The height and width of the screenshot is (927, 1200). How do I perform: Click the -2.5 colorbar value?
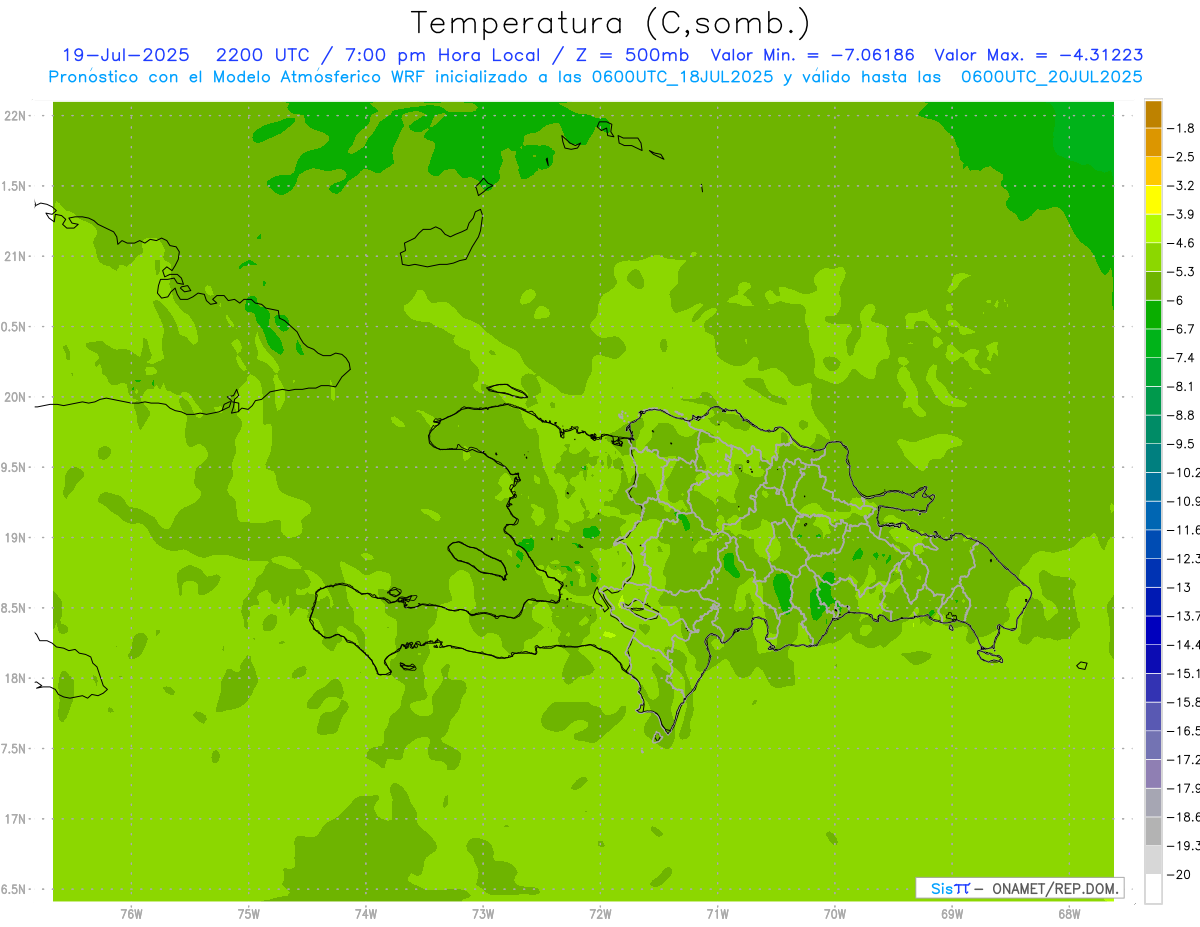(1181, 157)
